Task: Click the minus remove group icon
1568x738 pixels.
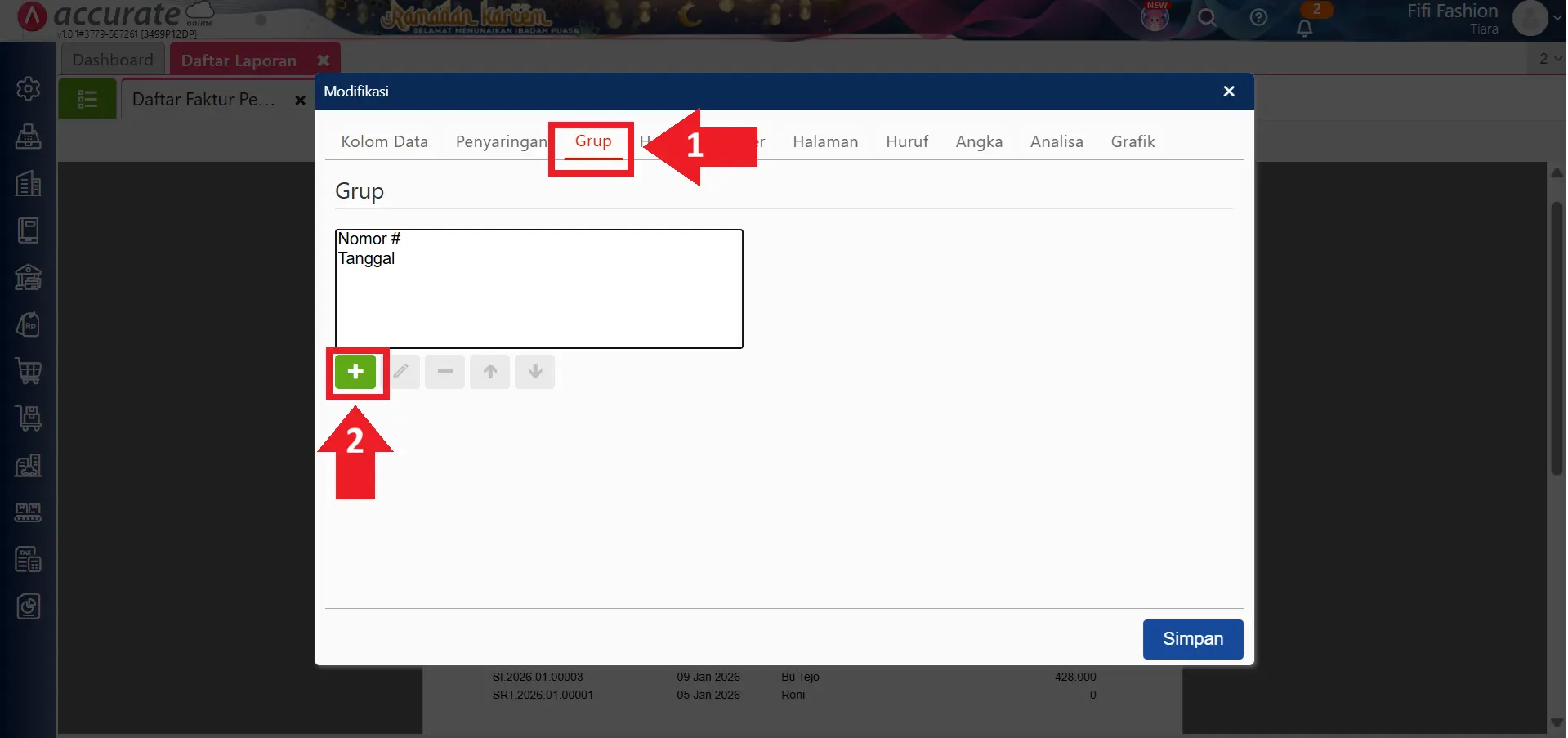Action: tap(445, 372)
